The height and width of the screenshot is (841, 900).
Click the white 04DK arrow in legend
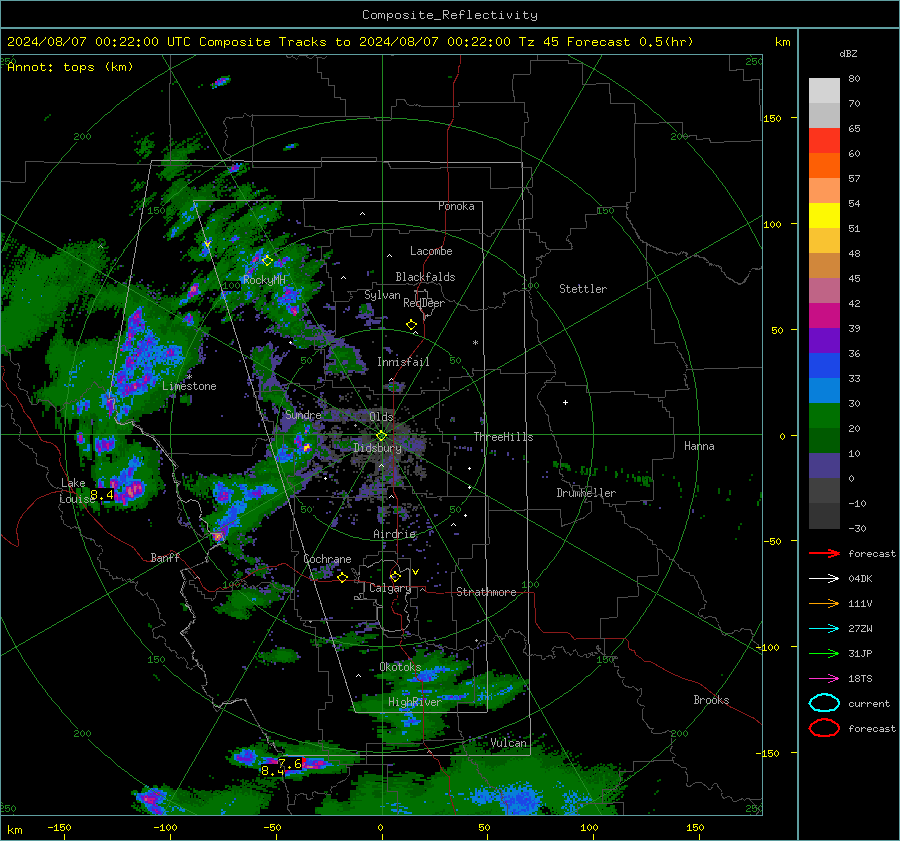(824, 579)
